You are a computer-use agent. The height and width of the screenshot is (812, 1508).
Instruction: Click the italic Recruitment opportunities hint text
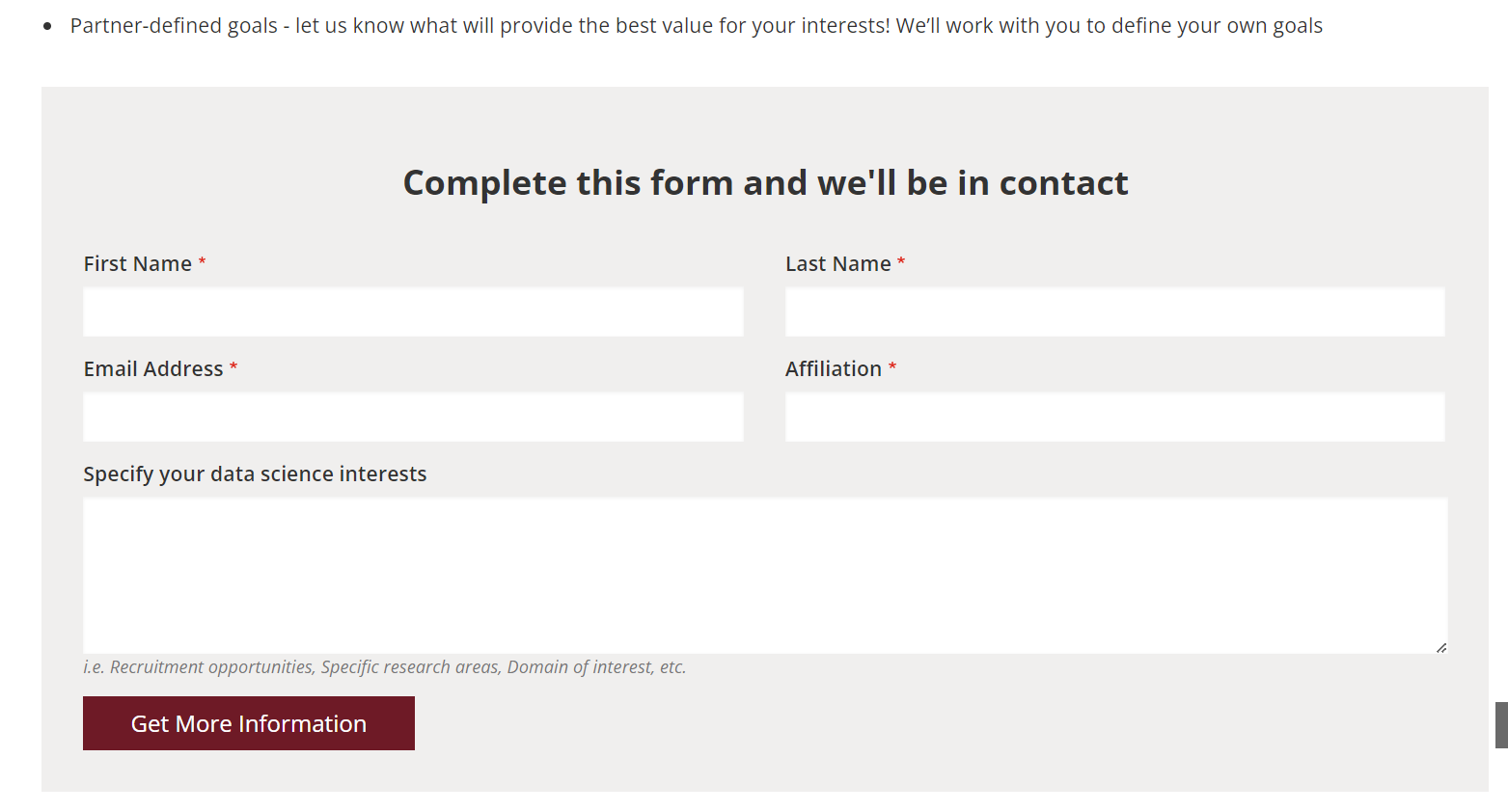coord(384,667)
